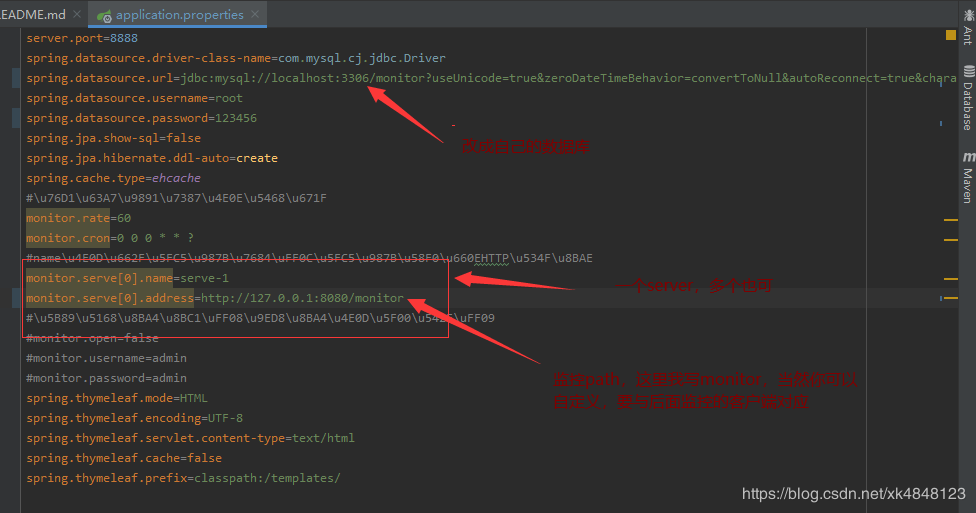Close the application.properties tab
Image resolution: width=976 pixels, height=513 pixels.
point(255,14)
